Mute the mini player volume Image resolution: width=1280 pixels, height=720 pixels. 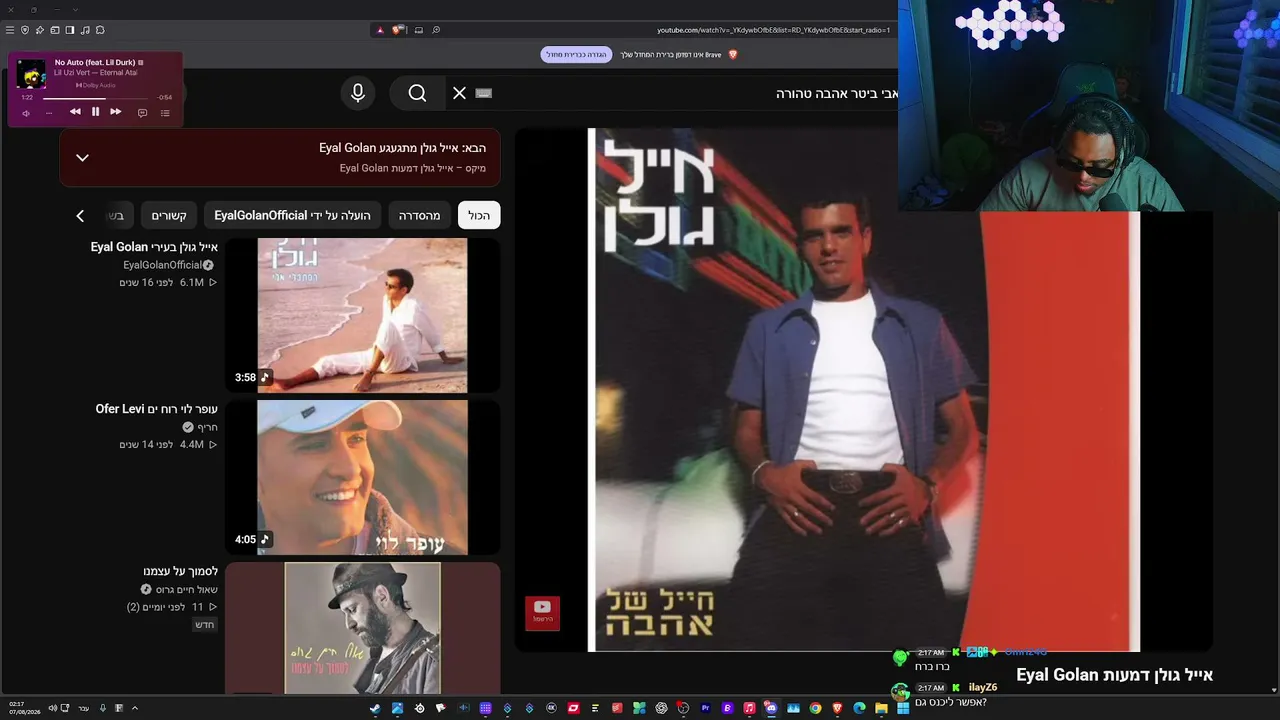pyautogui.click(x=26, y=113)
